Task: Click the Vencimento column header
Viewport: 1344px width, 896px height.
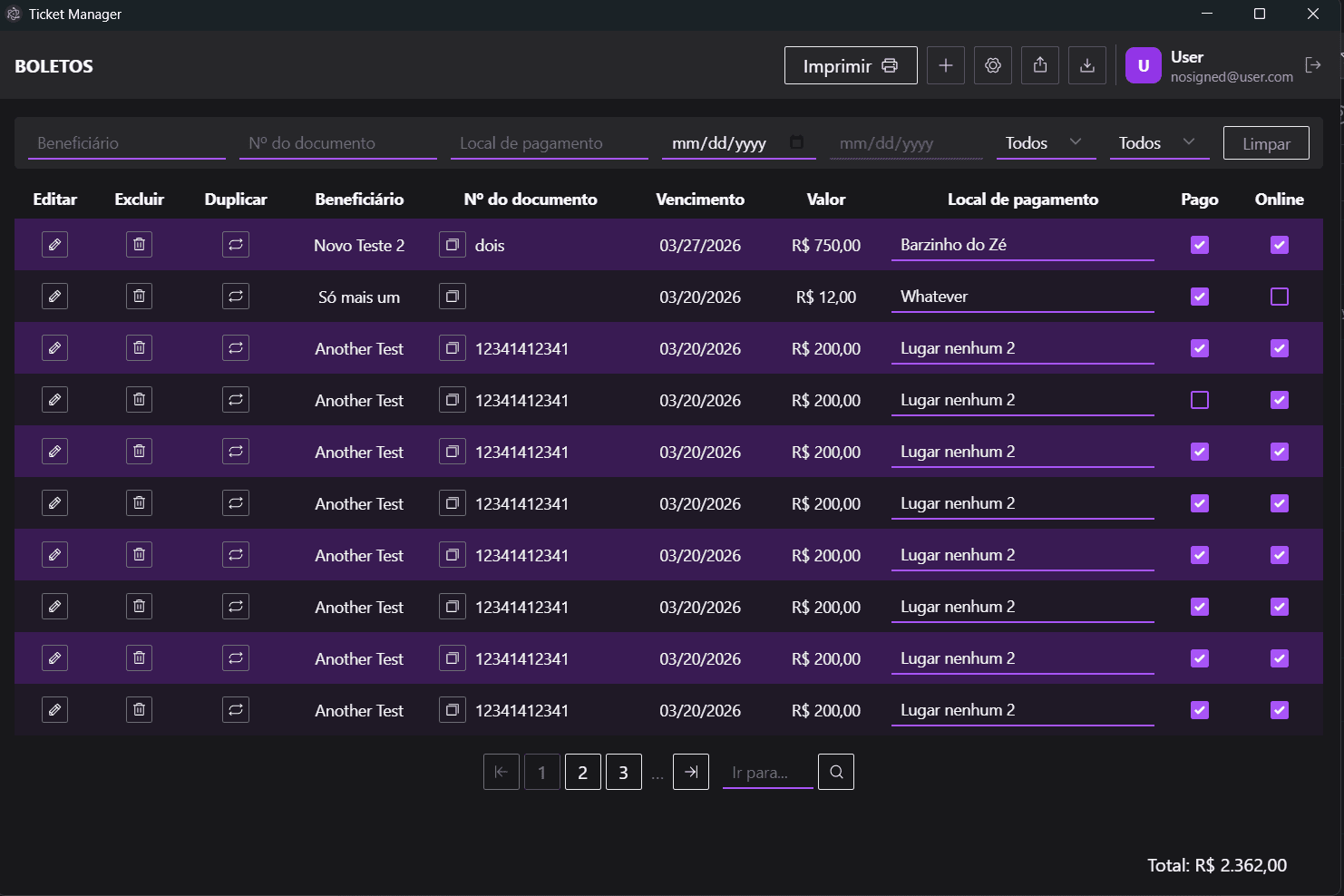Action: 700,200
